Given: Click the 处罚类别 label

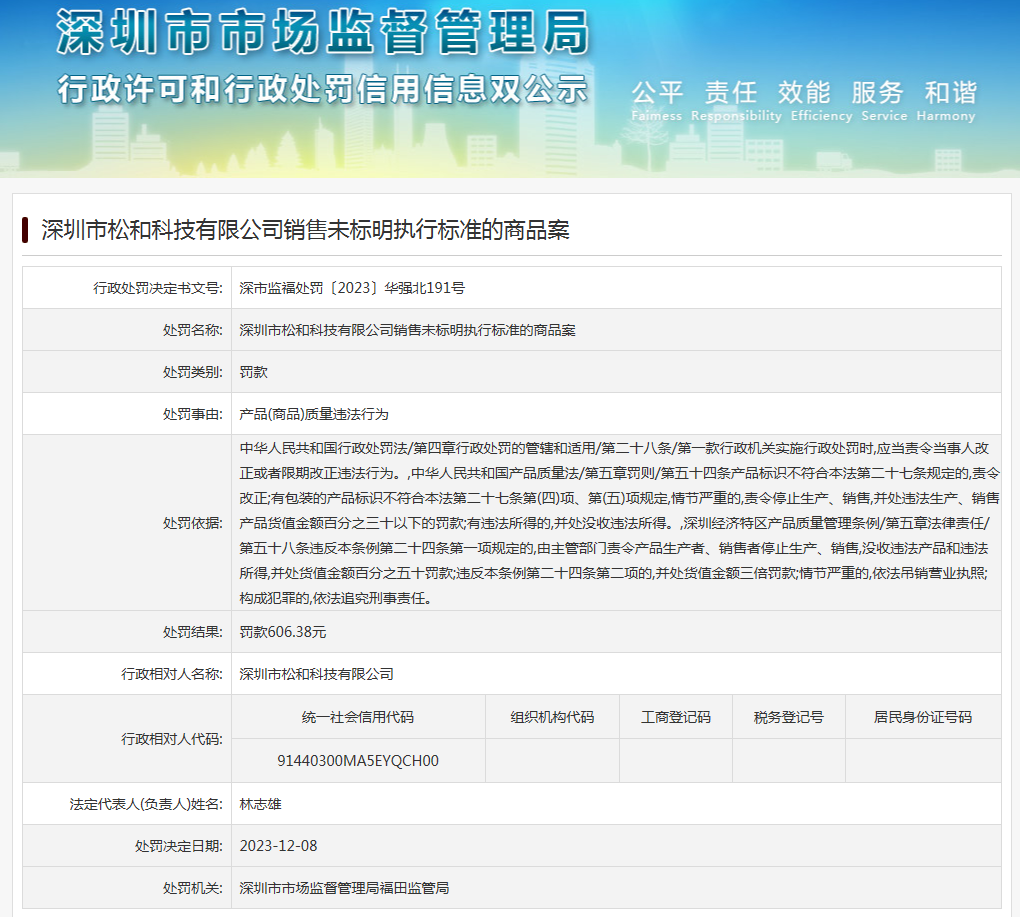Looking at the screenshot, I should tap(193, 372).
